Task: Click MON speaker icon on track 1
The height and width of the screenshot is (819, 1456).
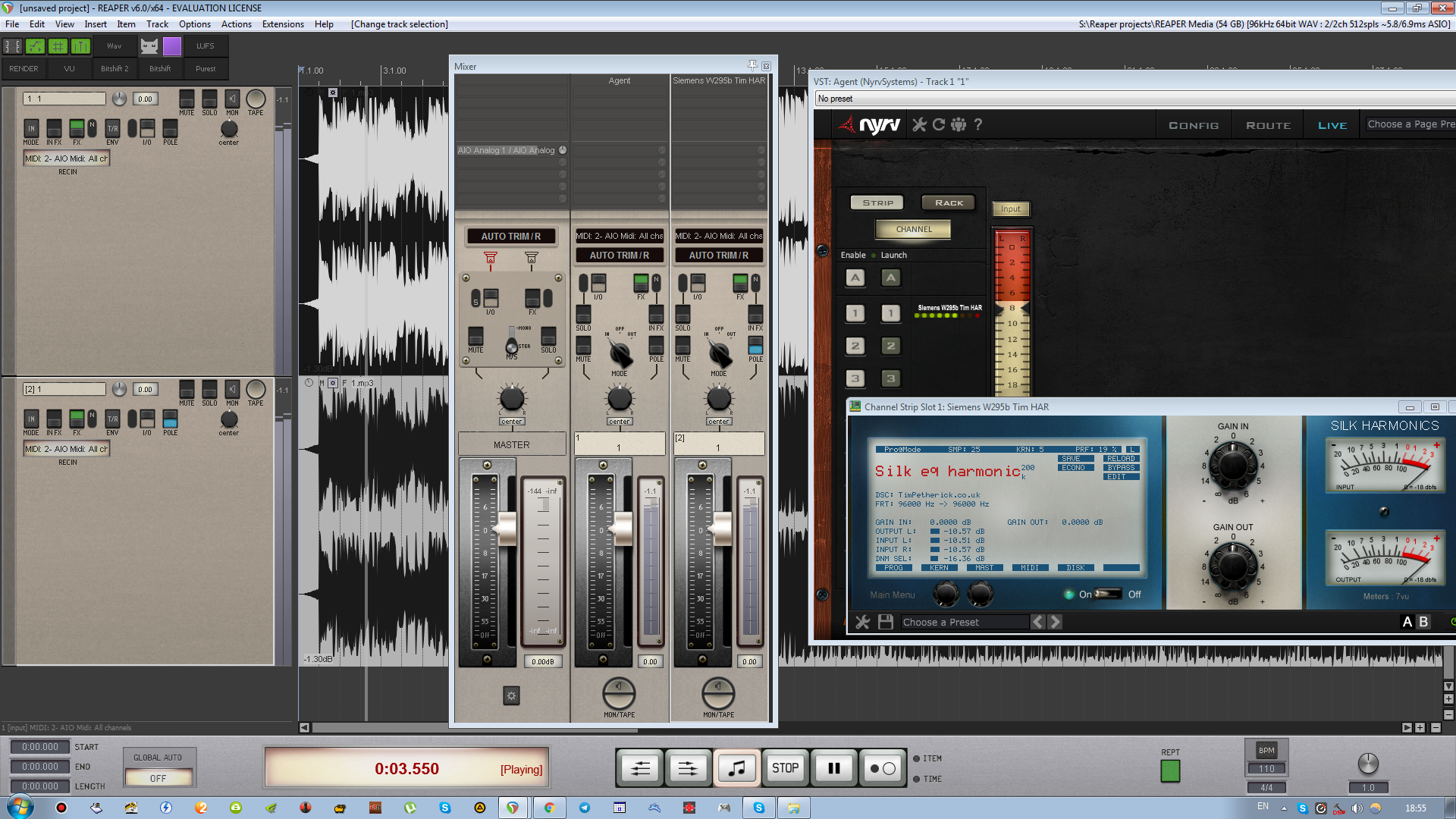Action: coord(233,99)
